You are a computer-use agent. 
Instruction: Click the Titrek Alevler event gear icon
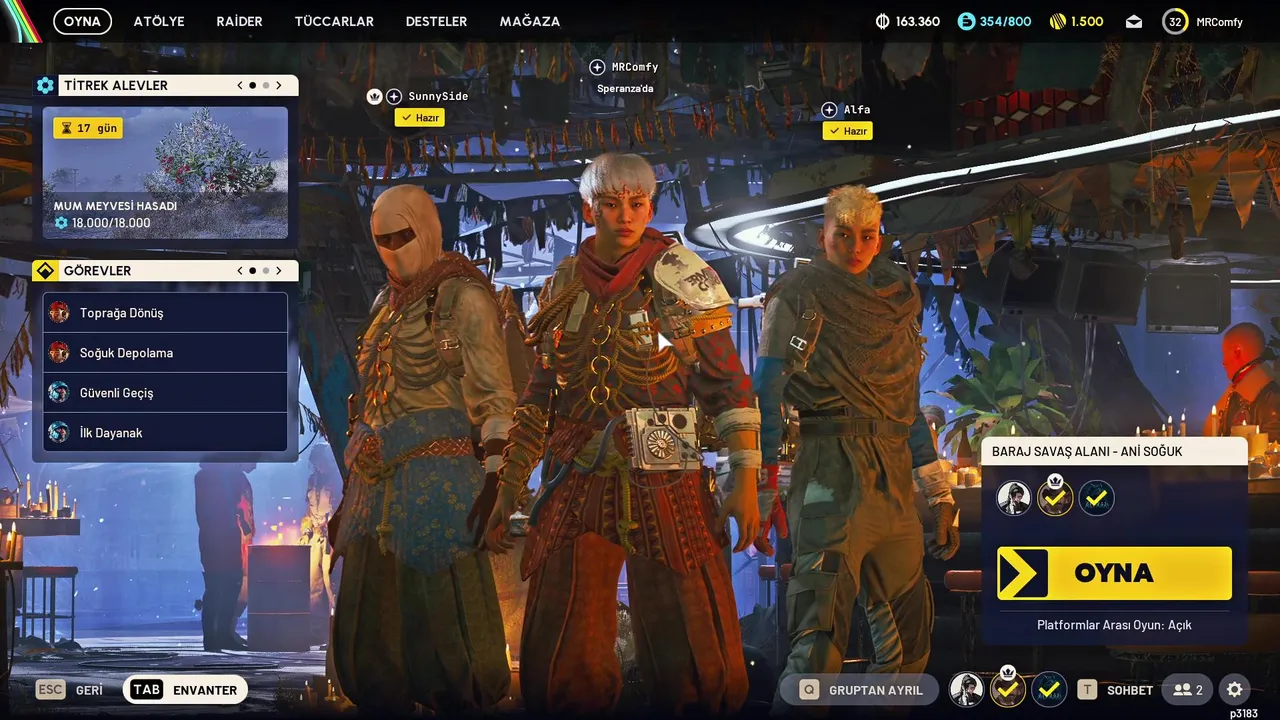pos(45,86)
